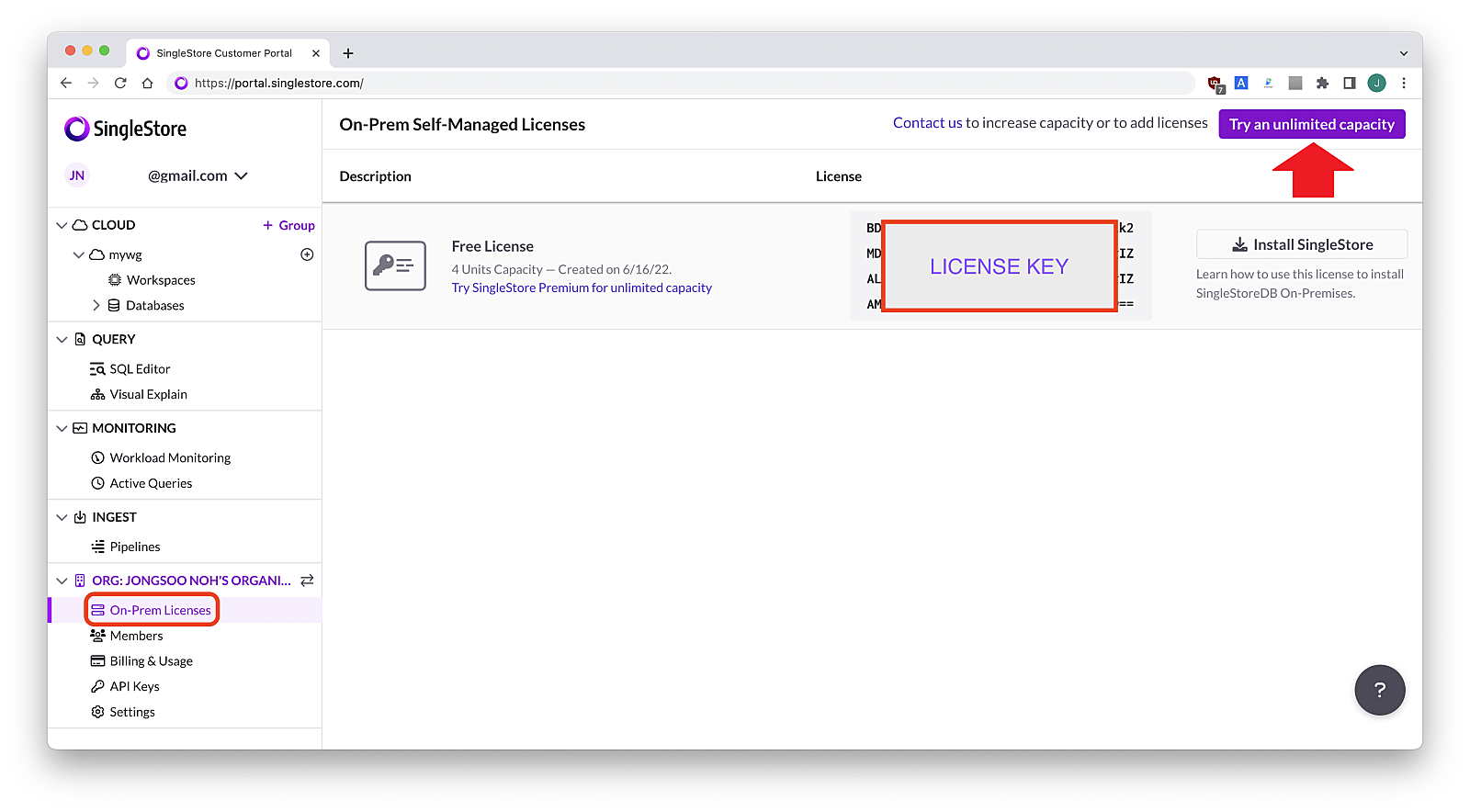Open the browser extensions puzzle icon
Viewport: 1470px width, 812px height.
tap(1322, 83)
